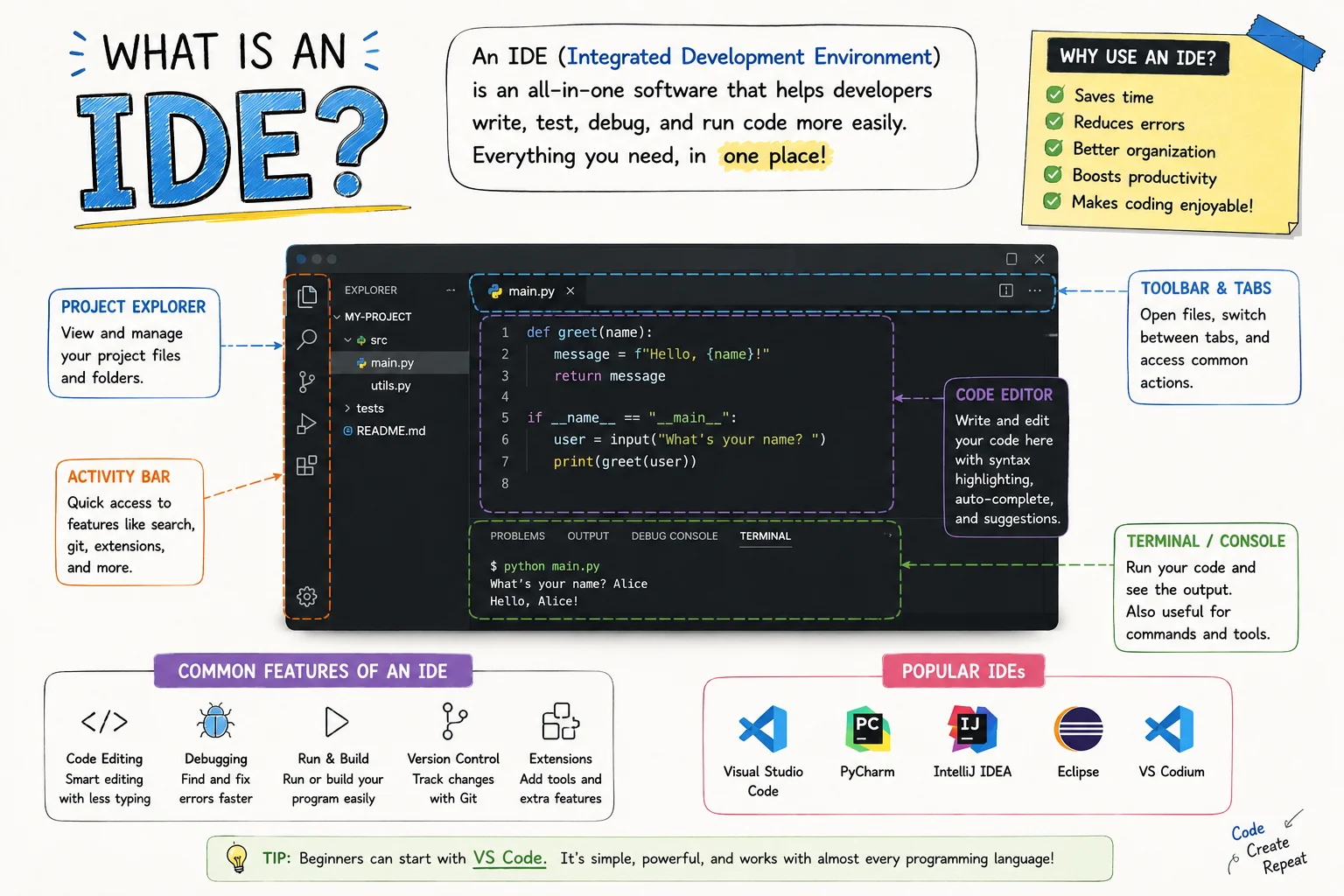
Task: Click the Explorer panel ellipsis menu
Action: pyautogui.click(x=451, y=290)
